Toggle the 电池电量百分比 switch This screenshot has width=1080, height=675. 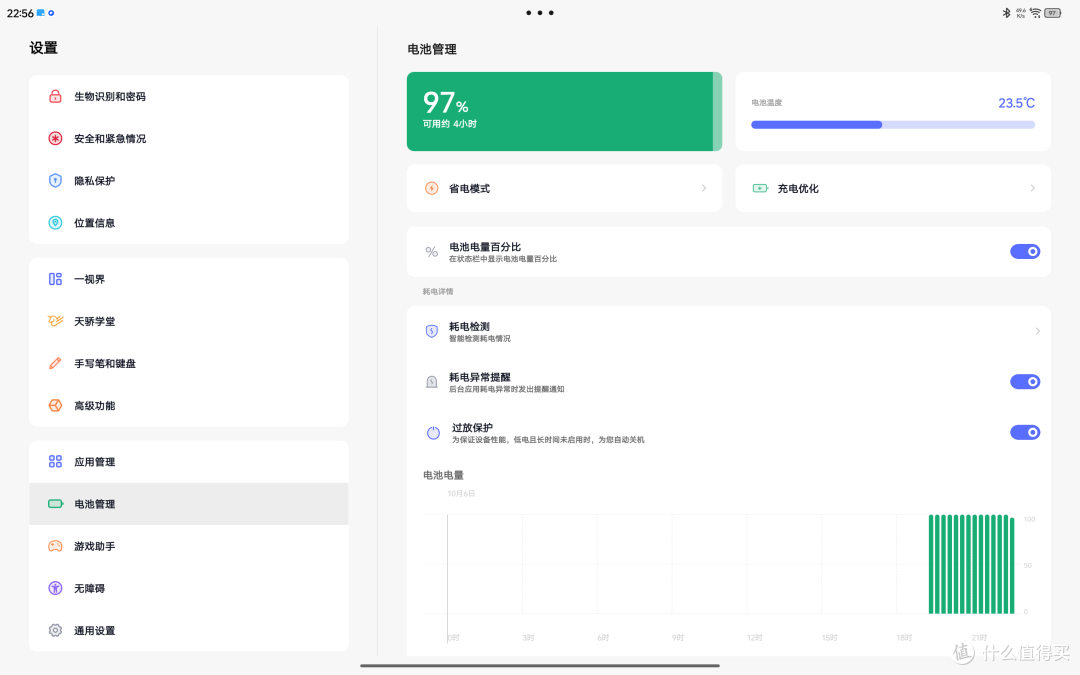[x=1025, y=251]
